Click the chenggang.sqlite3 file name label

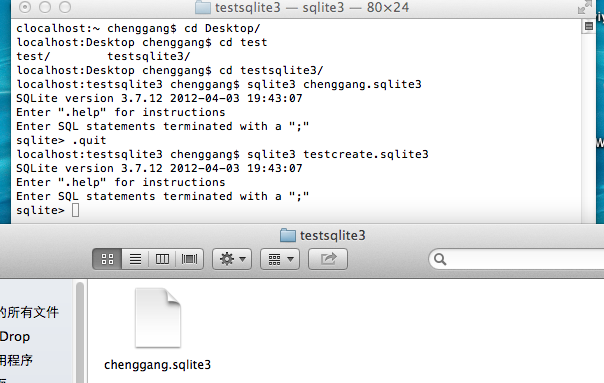click(x=158, y=365)
